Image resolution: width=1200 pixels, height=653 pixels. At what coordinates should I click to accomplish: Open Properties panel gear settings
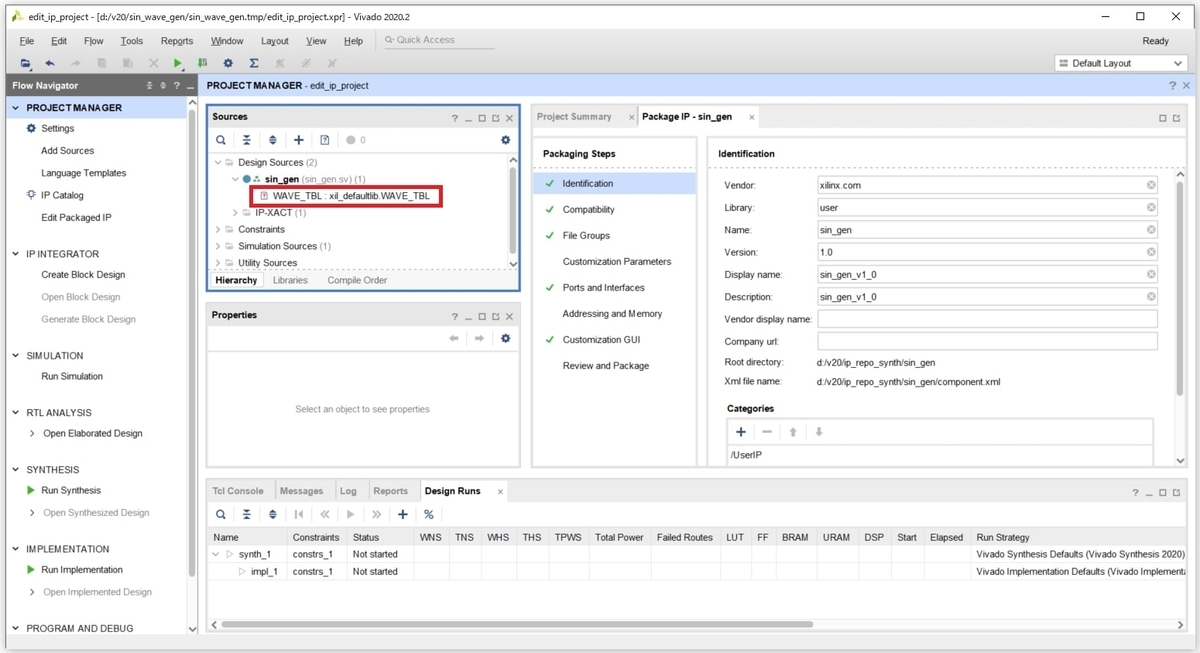pyautogui.click(x=505, y=339)
